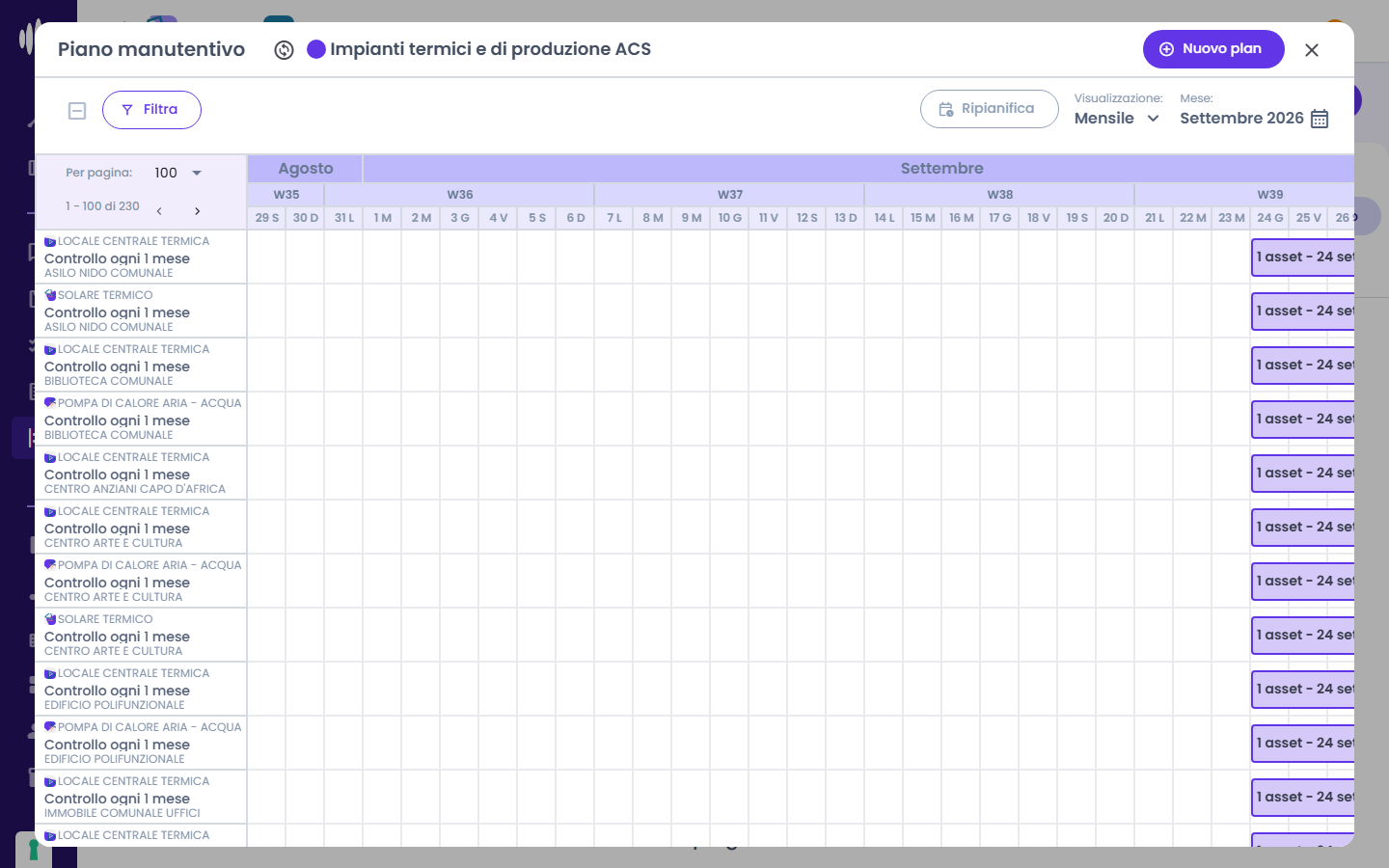Viewport: 1389px width, 868px height.
Task: Select the CENTRO ANZIANI CAPO D'AFRICA label
Action: point(135,489)
